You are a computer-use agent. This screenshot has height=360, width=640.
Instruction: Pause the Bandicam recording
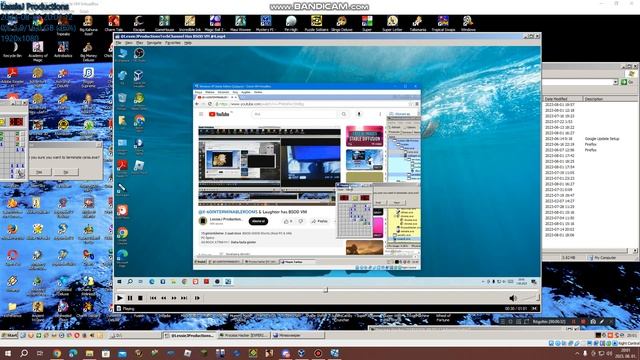[573, 322]
